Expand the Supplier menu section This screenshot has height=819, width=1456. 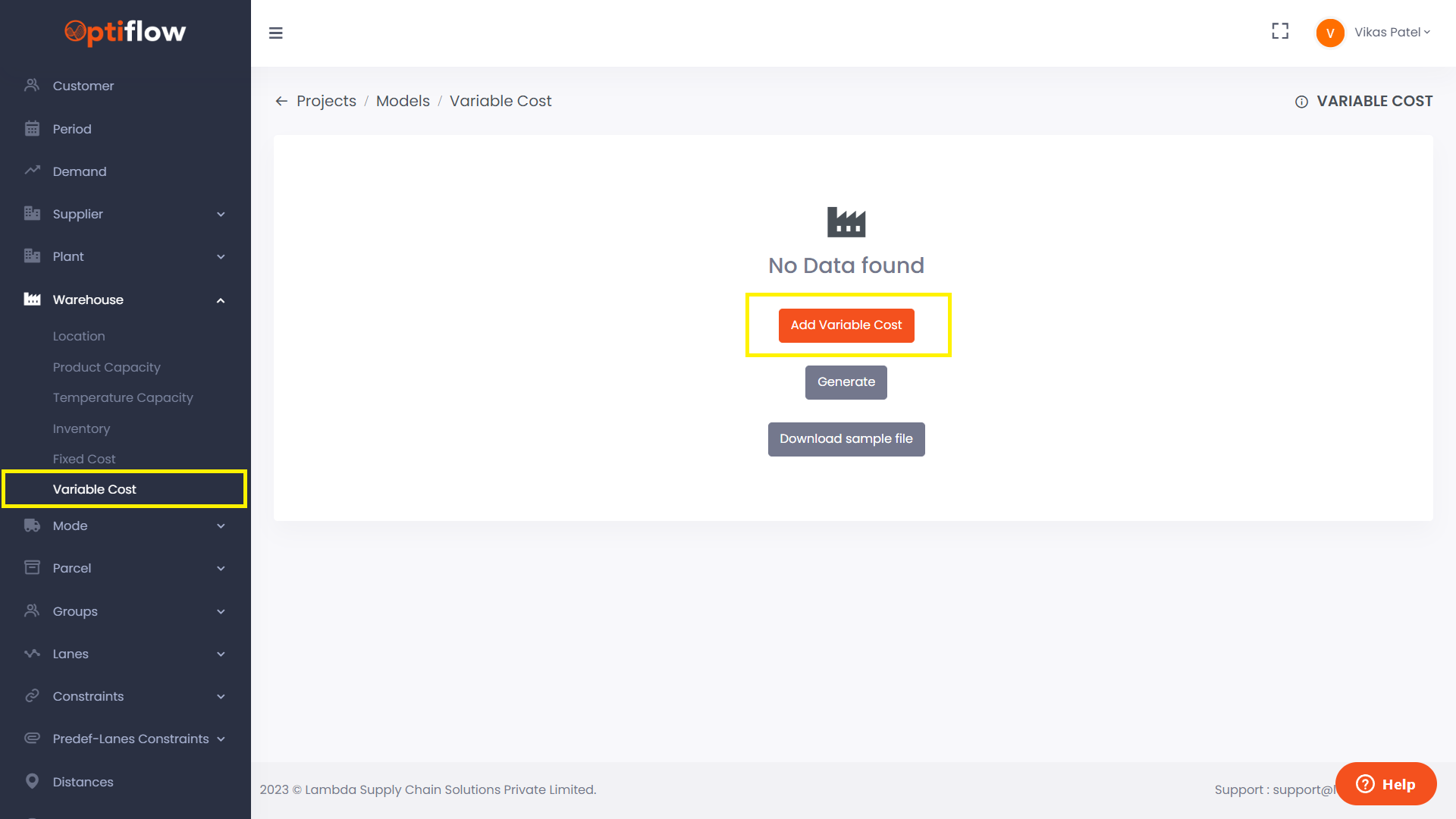[221, 215]
